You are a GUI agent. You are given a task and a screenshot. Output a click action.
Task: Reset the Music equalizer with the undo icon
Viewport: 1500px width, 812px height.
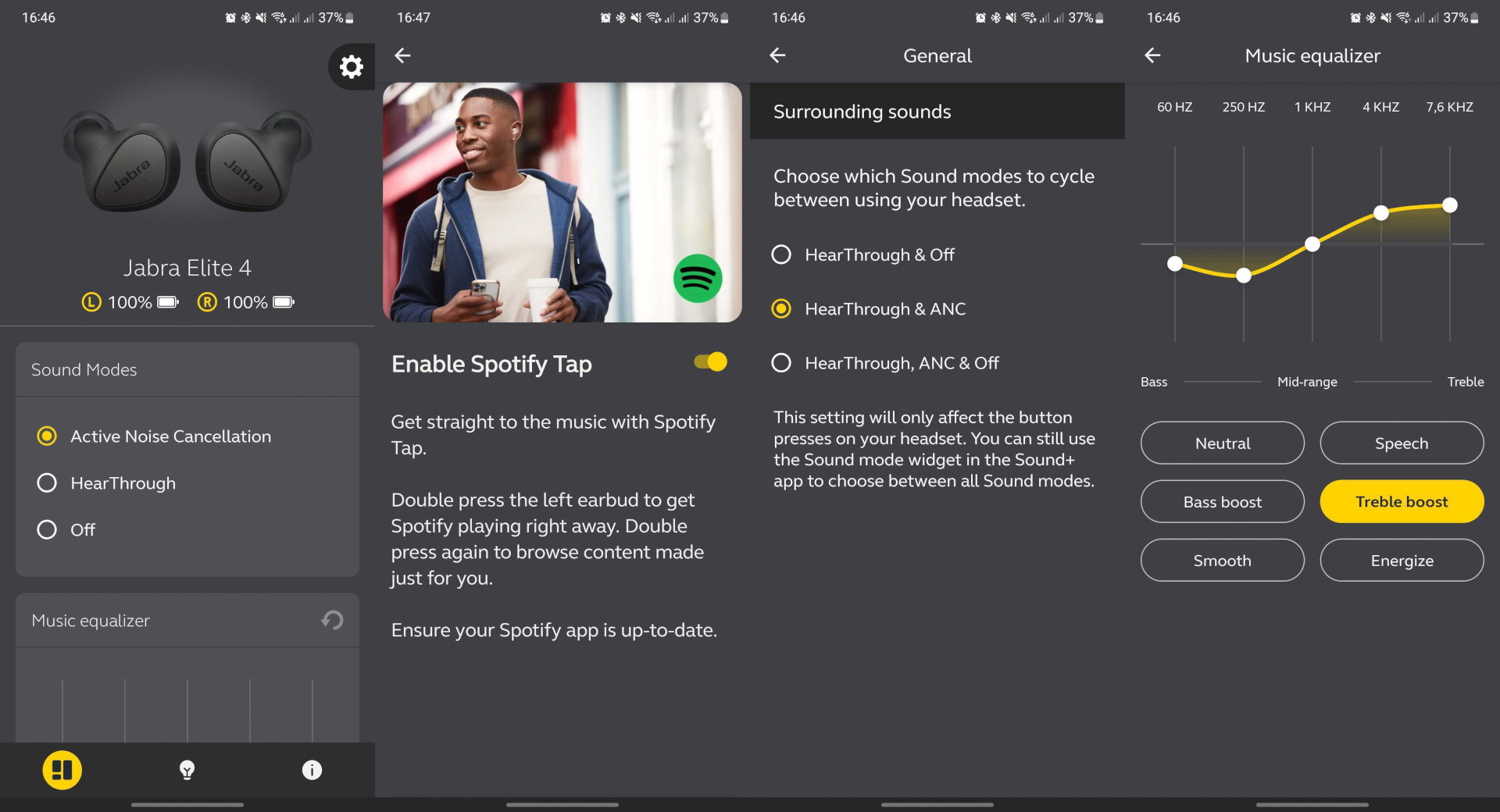tap(332, 620)
